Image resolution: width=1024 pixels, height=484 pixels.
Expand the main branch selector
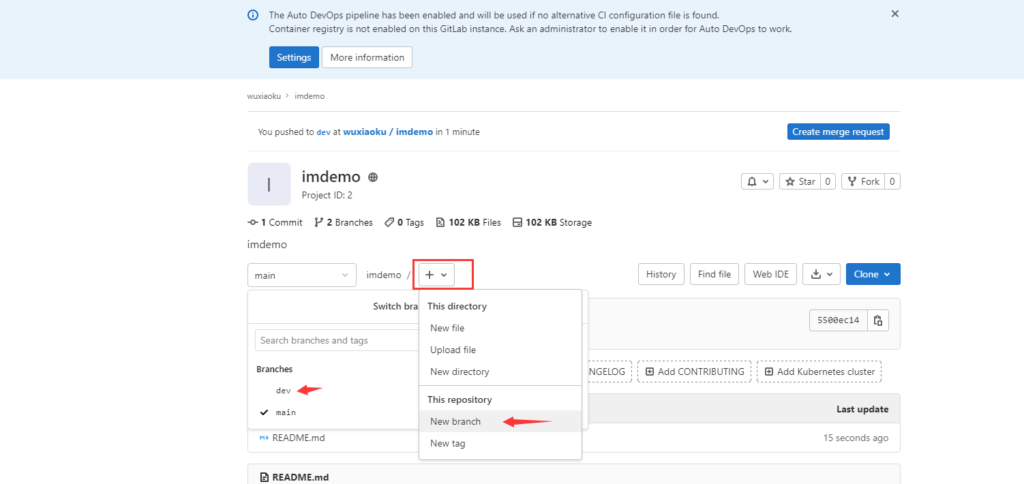pos(301,274)
